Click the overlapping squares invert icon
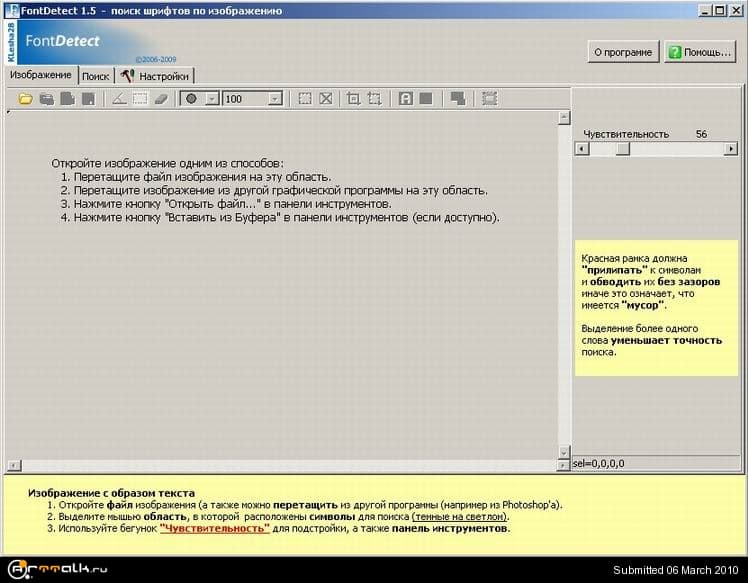748x583 pixels. coord(457,99)
